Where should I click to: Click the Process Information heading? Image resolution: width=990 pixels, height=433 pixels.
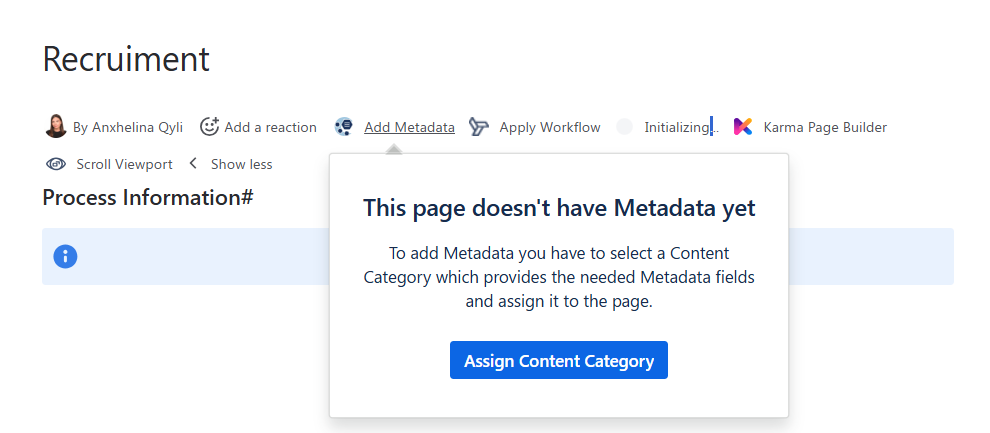coord(147,197)
